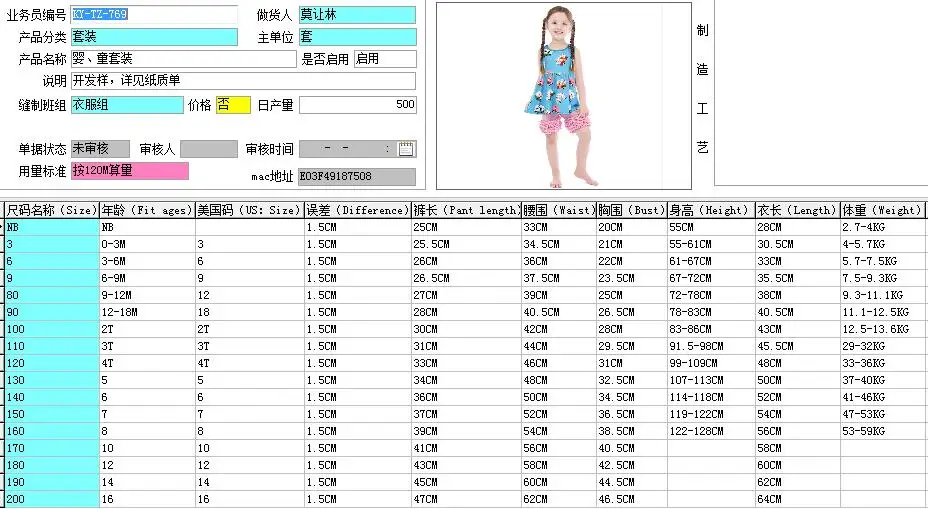Click the 误差 (Difference) column header
Screen dimensions: 928x509
tap(358, 210)
